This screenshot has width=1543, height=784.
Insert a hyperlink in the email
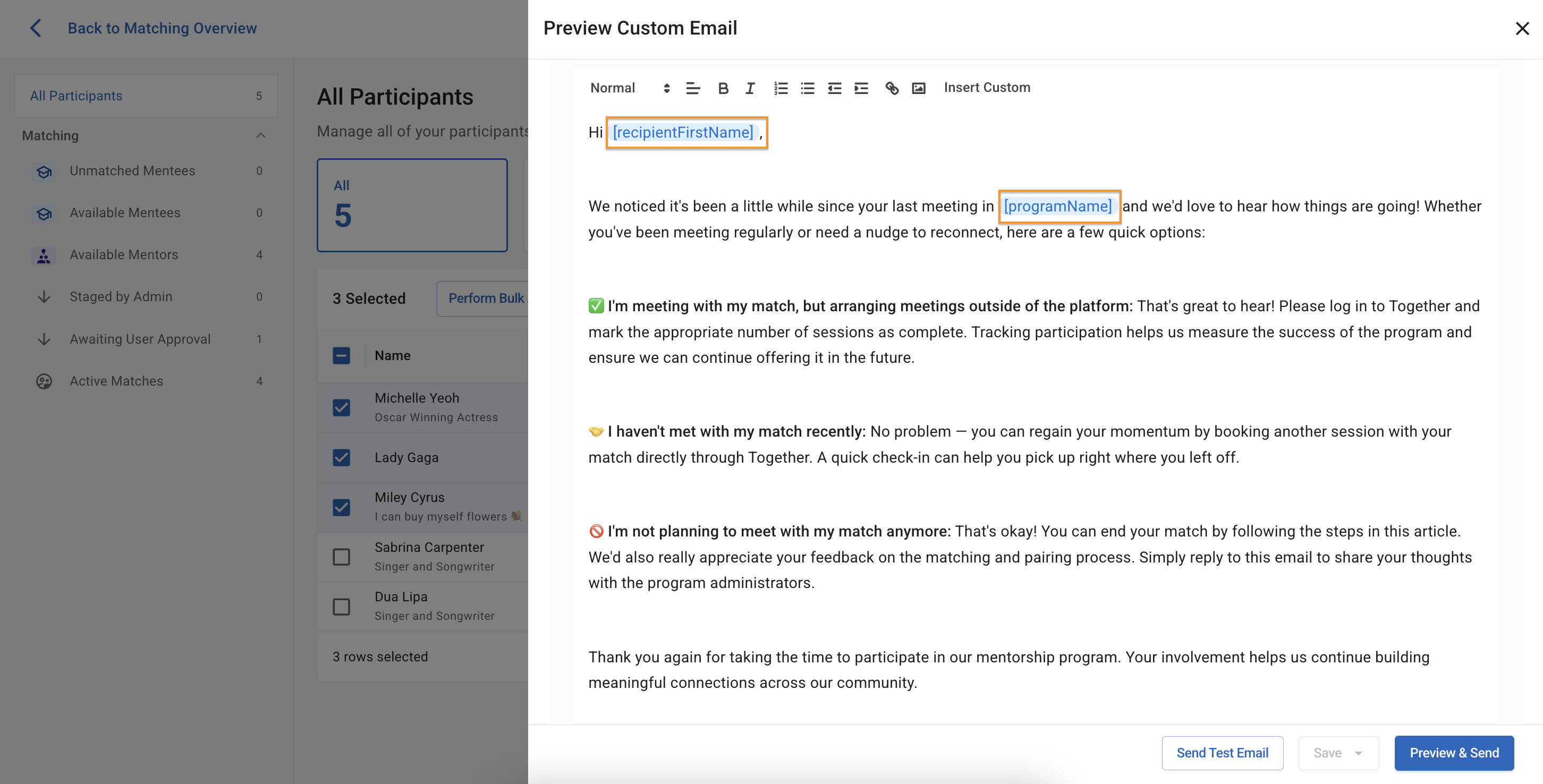tap(892, 88)
